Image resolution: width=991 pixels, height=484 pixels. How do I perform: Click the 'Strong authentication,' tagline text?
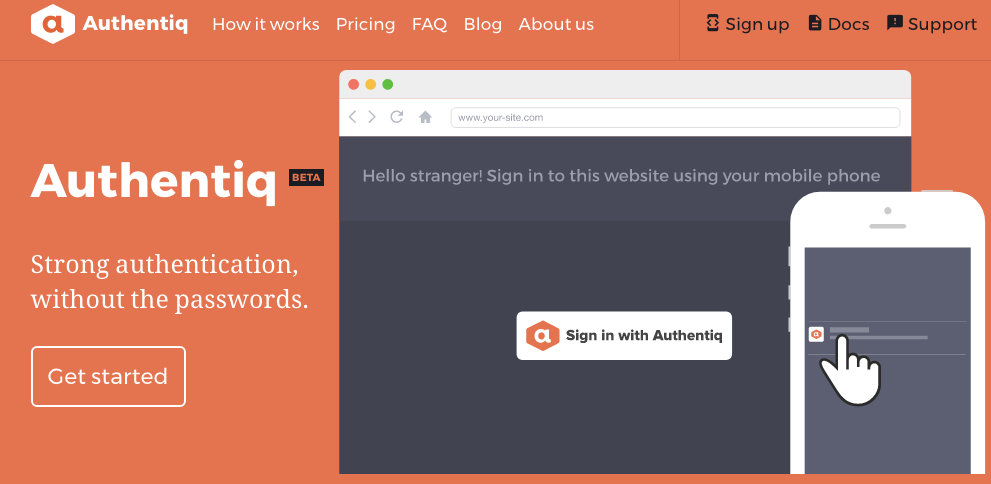164,265
